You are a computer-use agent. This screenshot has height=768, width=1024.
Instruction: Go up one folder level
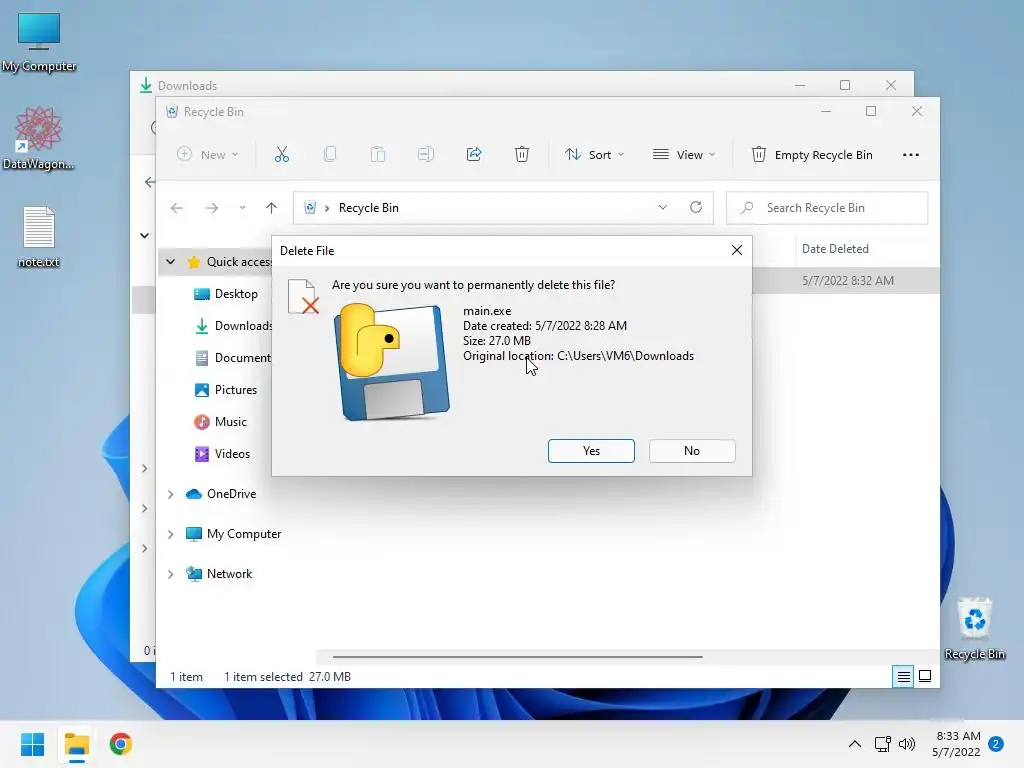tap(272, 208)
